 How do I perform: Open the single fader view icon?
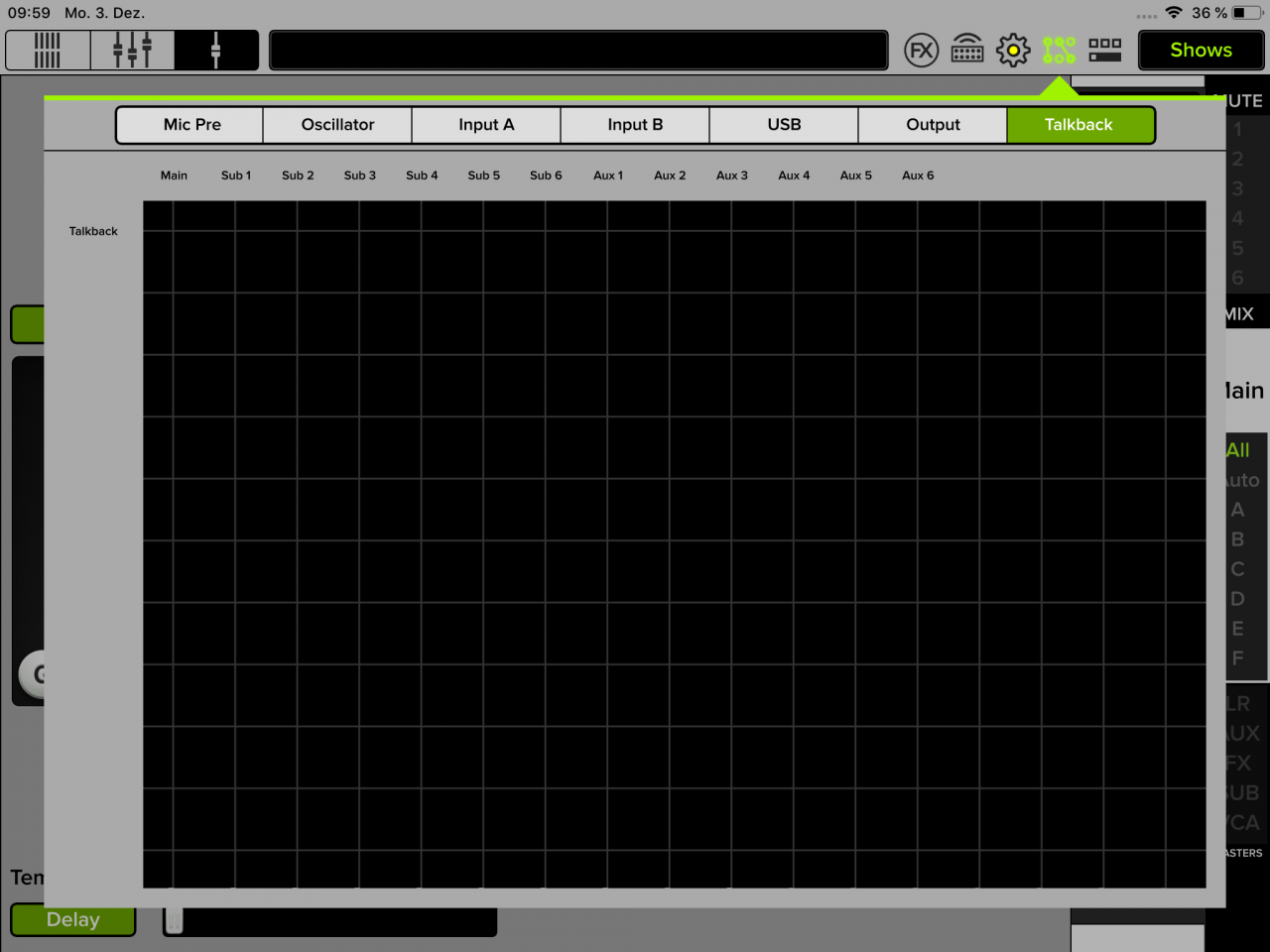(216, 48)
